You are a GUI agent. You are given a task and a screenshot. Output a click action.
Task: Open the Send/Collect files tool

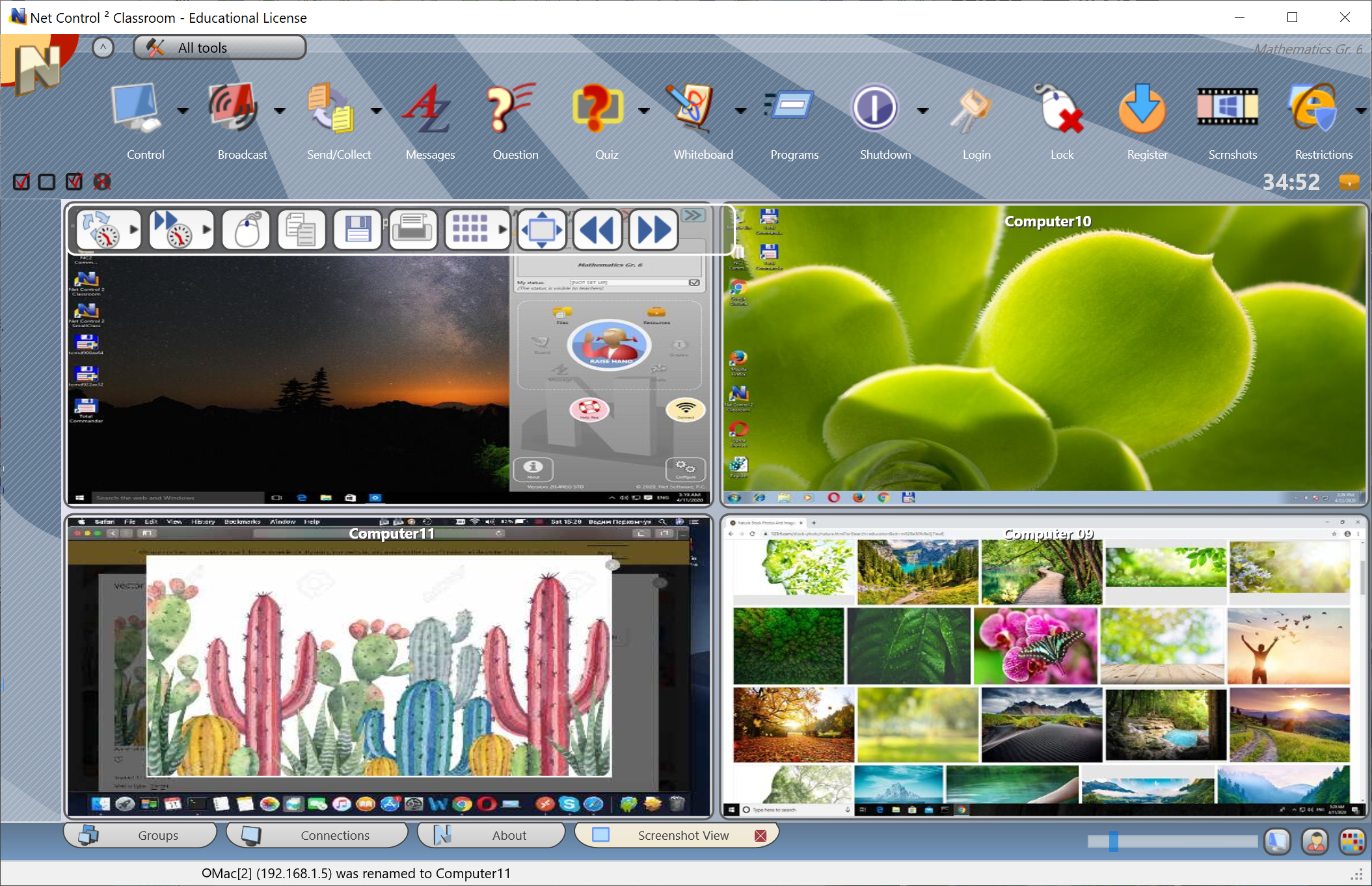(330, 107)
